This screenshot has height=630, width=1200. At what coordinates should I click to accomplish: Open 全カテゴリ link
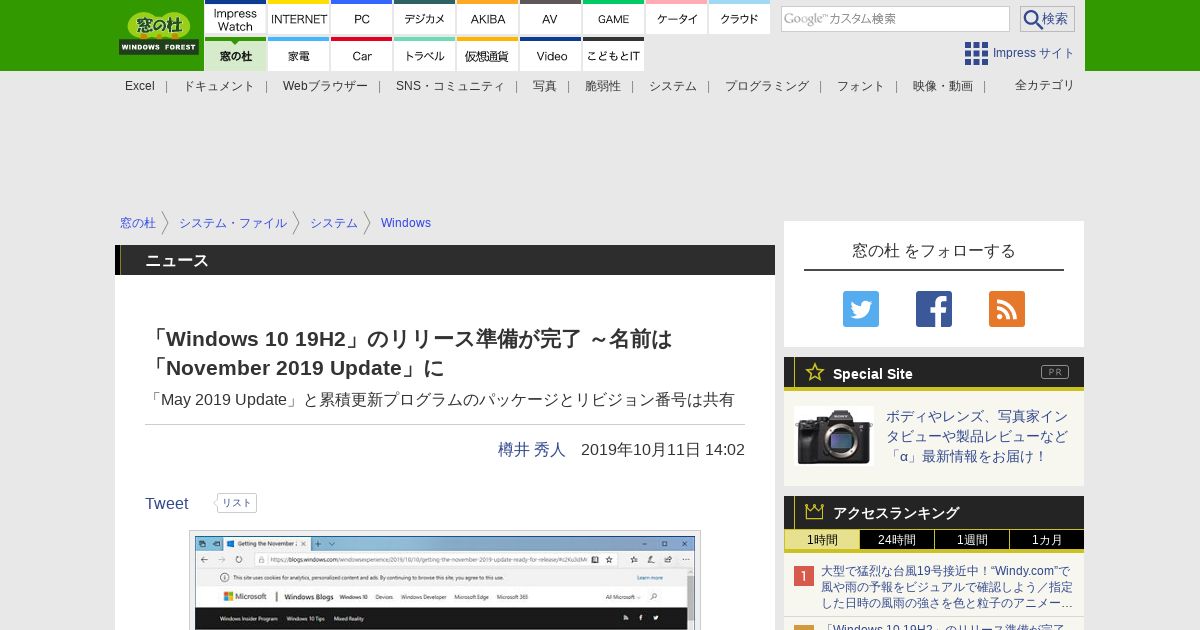coord(1045,85)
